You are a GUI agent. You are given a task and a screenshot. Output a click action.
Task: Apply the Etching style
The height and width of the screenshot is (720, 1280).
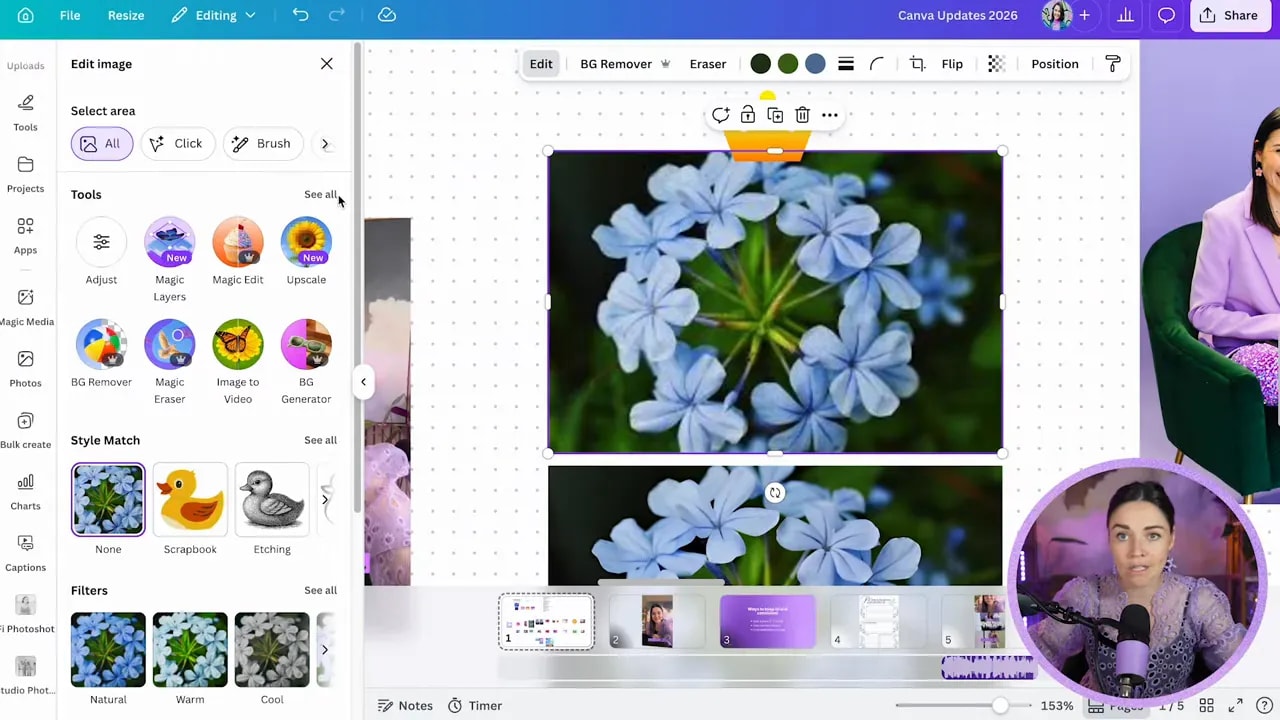[272, 499]
